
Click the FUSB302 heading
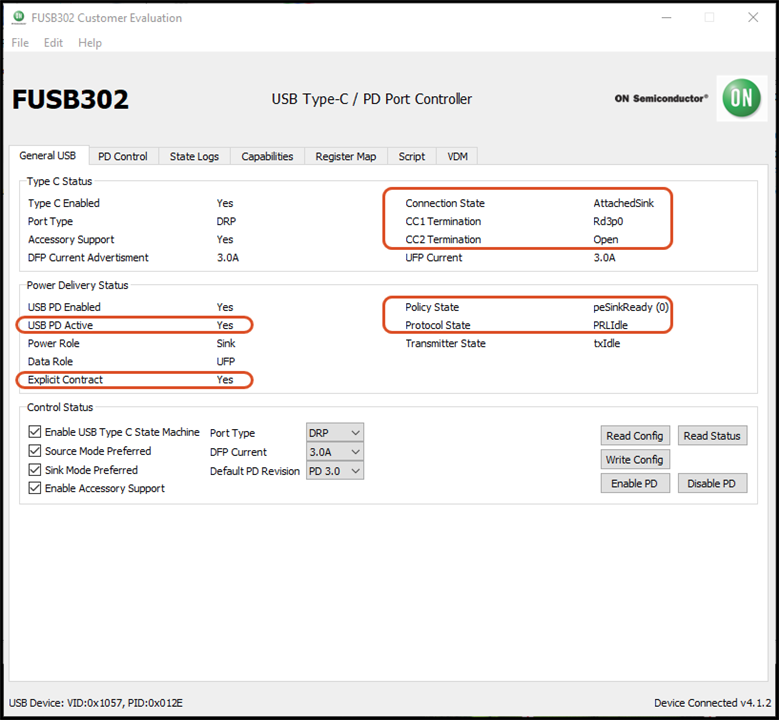70,99
